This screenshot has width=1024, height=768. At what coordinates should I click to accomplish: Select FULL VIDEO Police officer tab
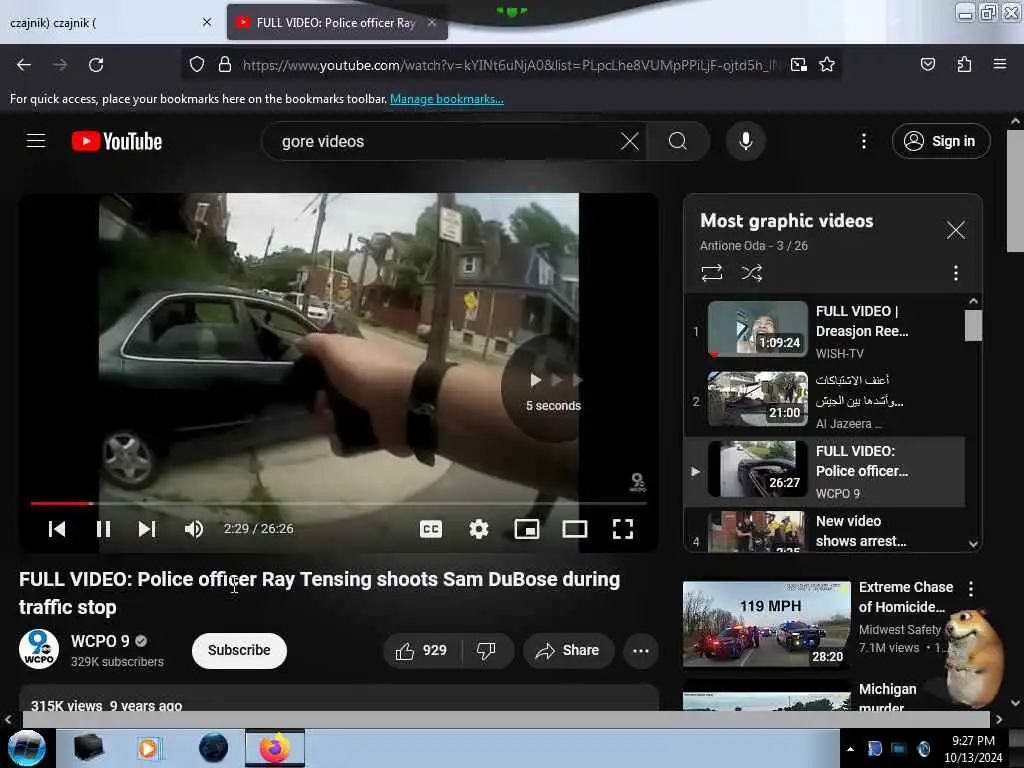pyautogui.click(x=337, y=23)
